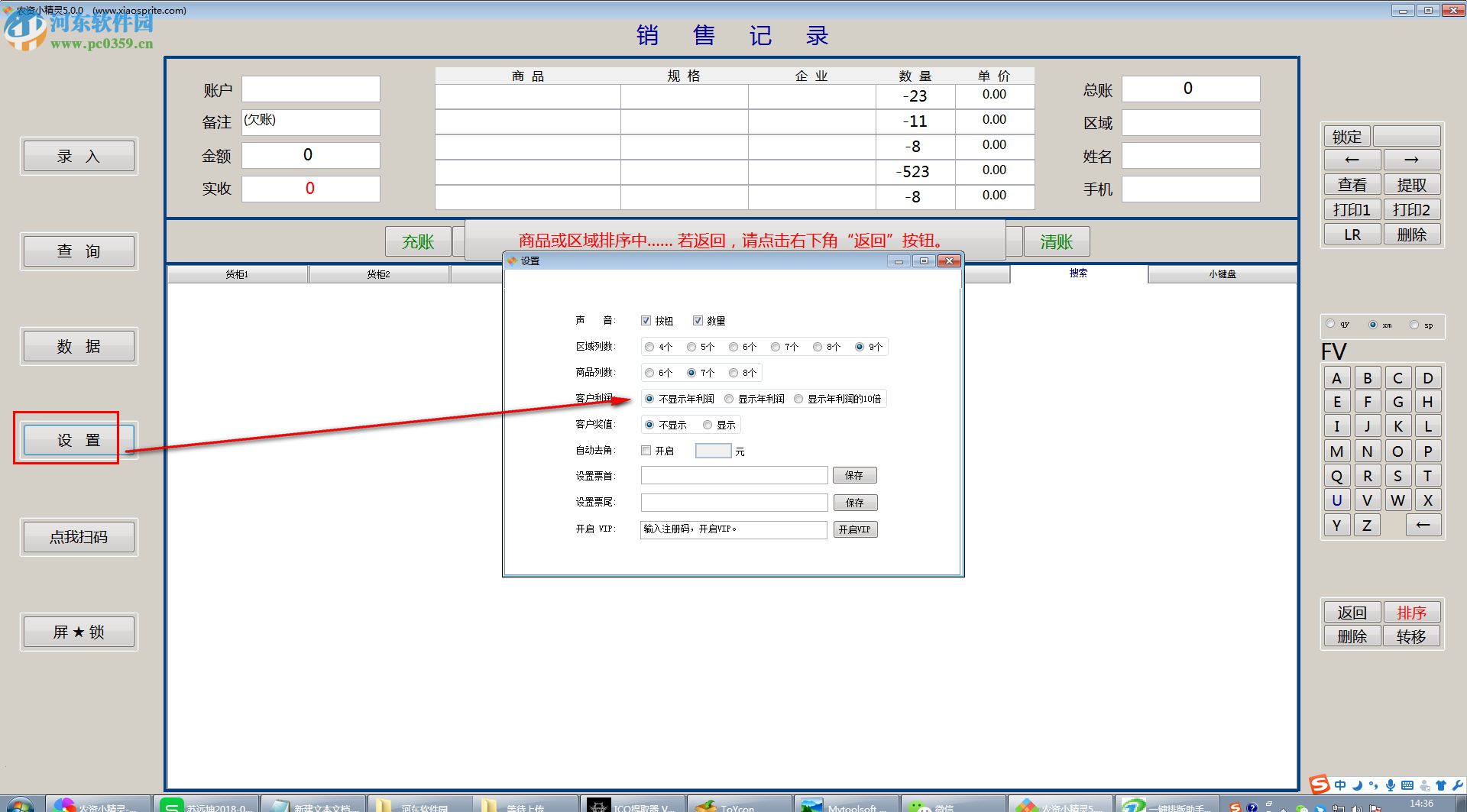Click the -23 quantity cell

coord(915,96)
